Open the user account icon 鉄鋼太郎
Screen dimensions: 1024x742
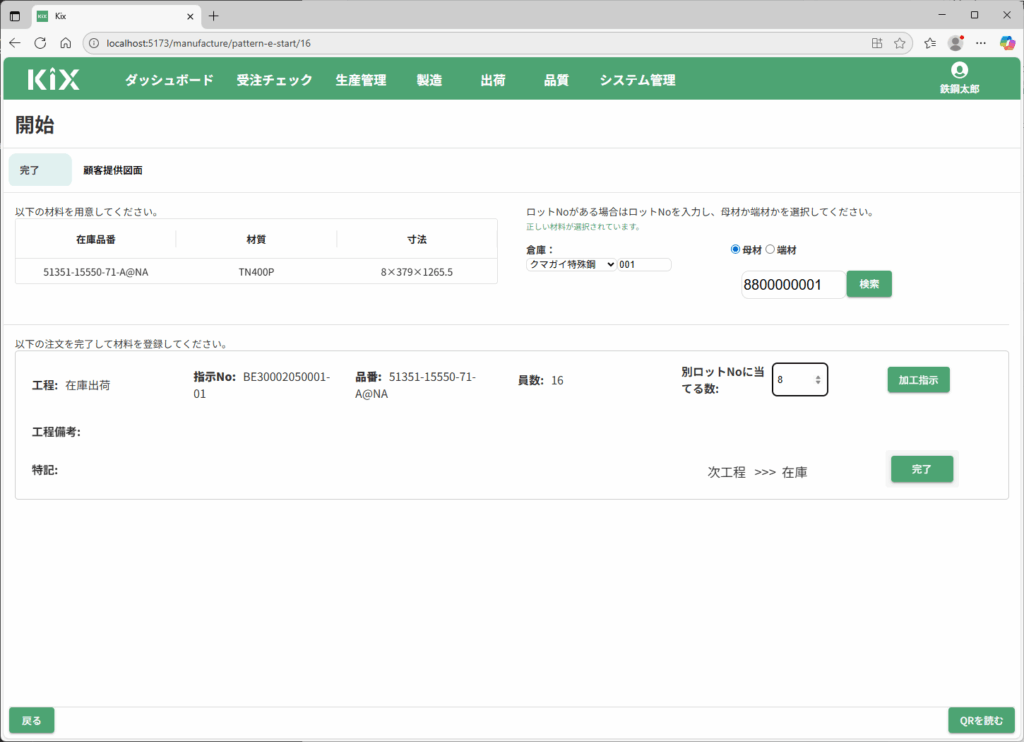[x=959, y=71]
